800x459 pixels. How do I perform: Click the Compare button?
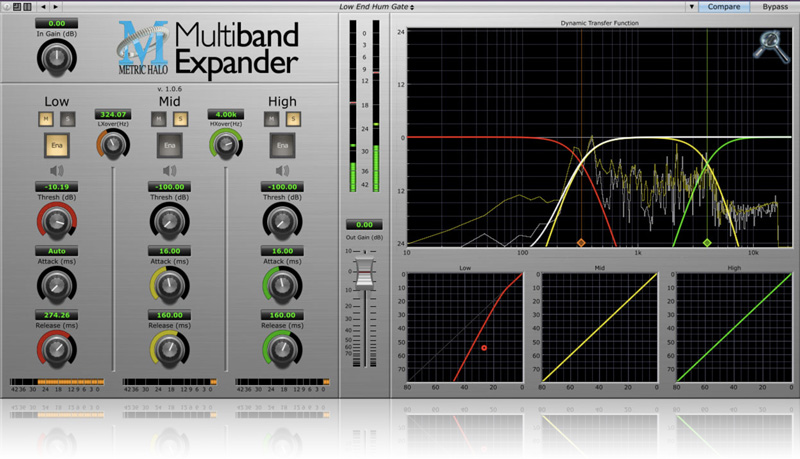725,7
